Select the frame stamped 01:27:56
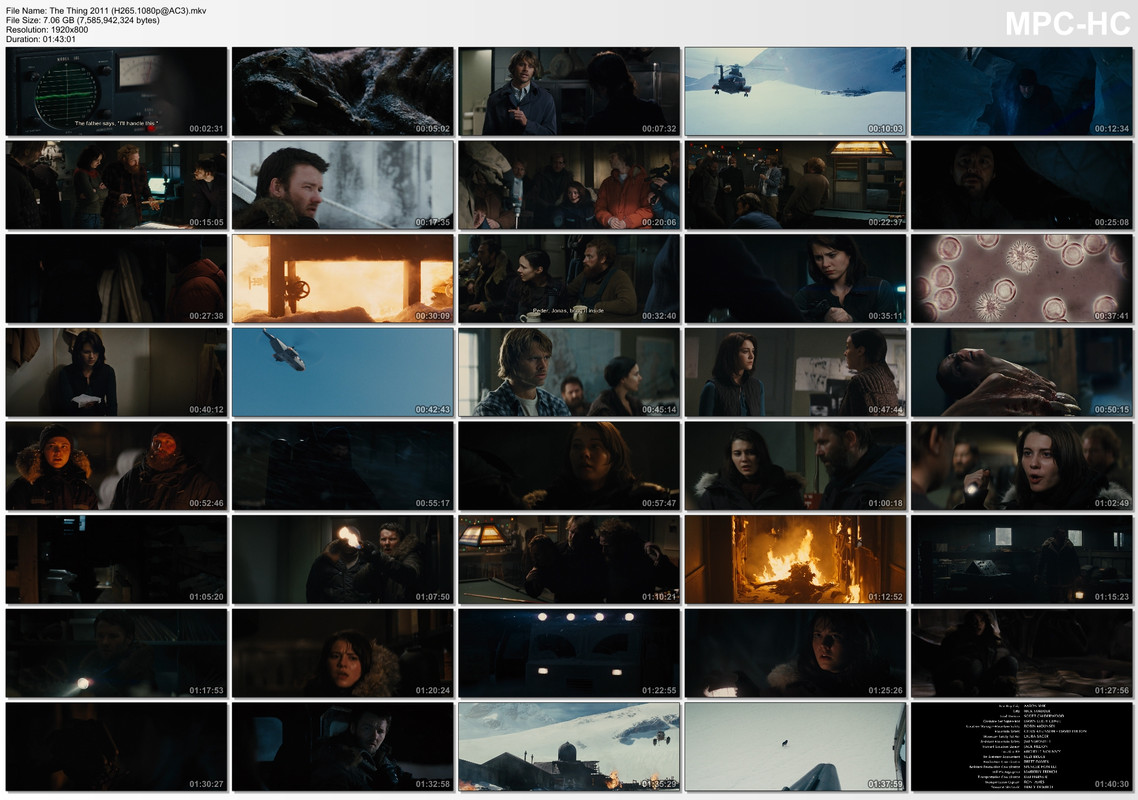This screenshot has width=1138, height=800. [x=1022, y=653]
